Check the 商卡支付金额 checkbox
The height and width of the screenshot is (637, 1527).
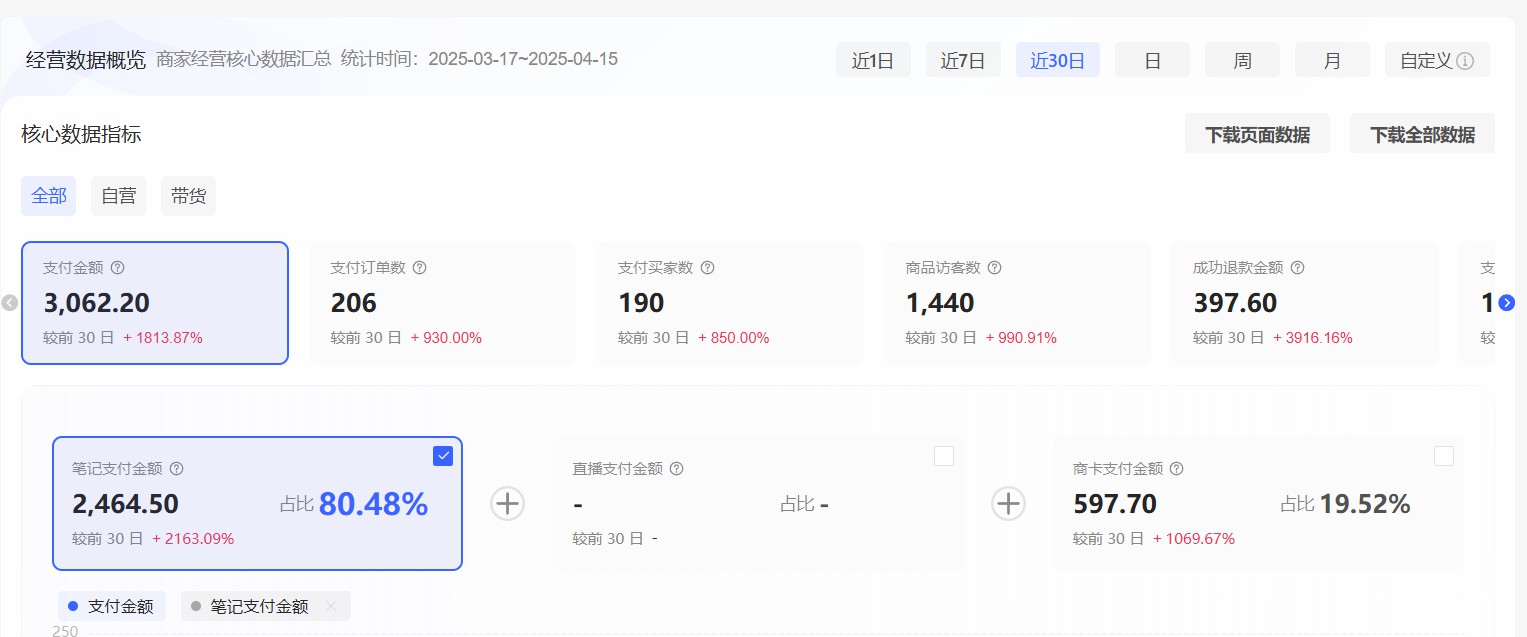pyautogui.click(x=1443, y=456)
